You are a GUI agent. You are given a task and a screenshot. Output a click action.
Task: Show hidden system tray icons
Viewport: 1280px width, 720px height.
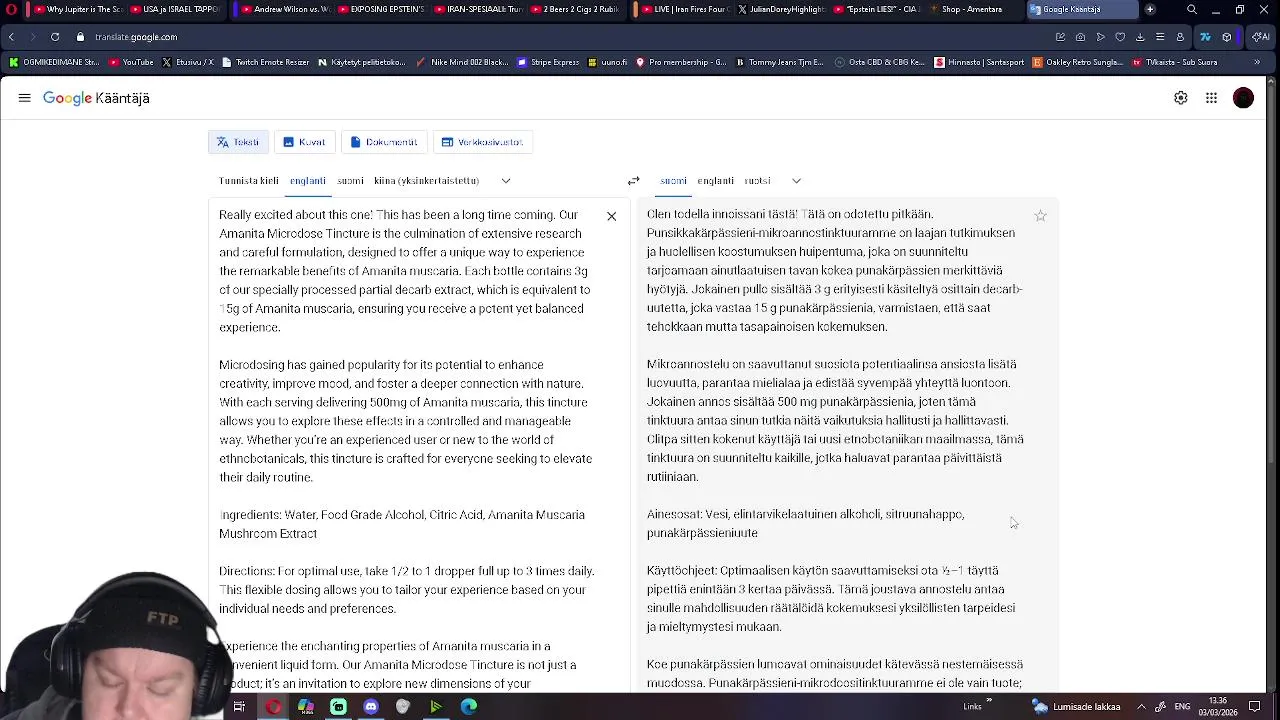tap(1141, 707)
